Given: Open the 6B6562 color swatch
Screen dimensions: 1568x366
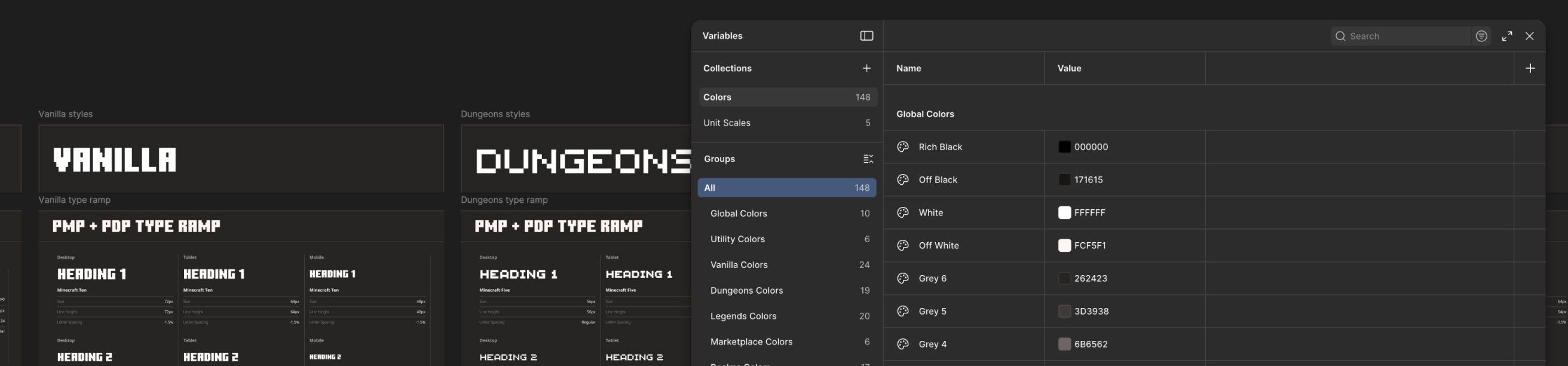Looking at the screenshot, I should coord(1064,344).
